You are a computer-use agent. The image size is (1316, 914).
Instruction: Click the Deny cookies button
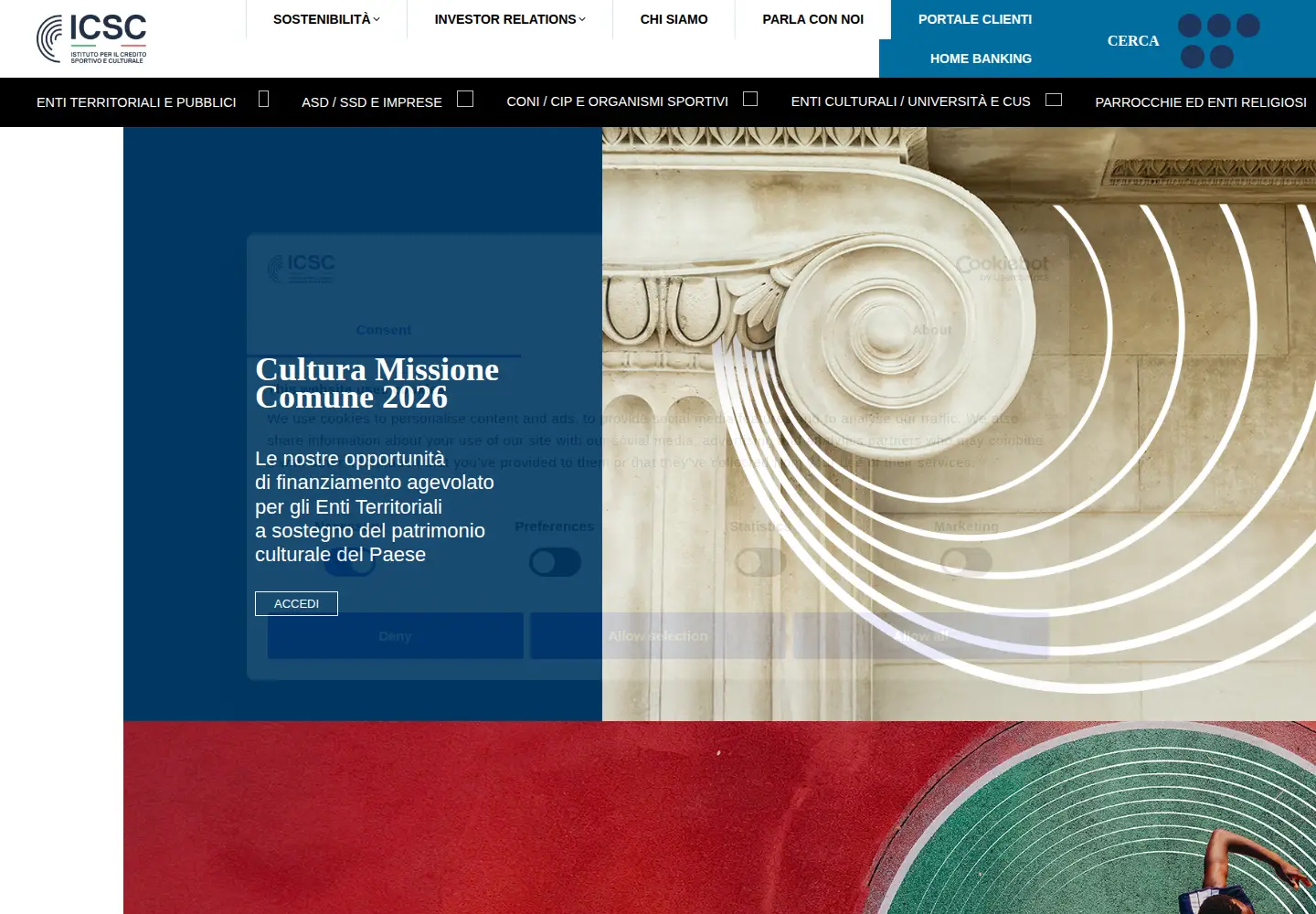click(x=395, y=636)
